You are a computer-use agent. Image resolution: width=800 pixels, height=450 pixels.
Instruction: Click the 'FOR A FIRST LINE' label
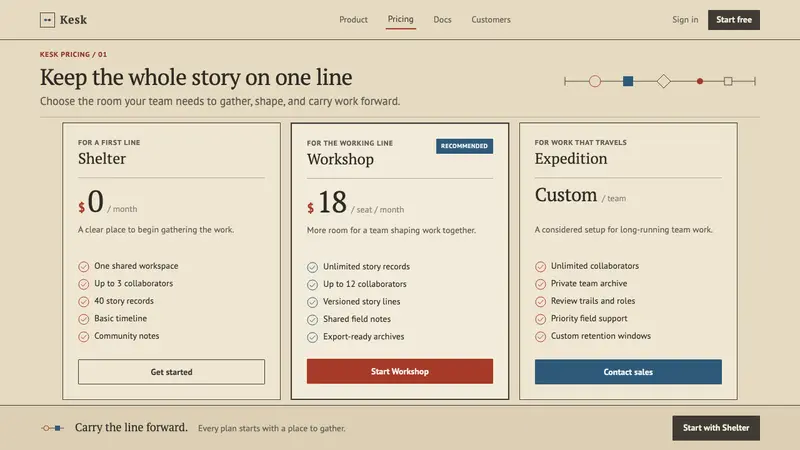[x=109, y=142]
